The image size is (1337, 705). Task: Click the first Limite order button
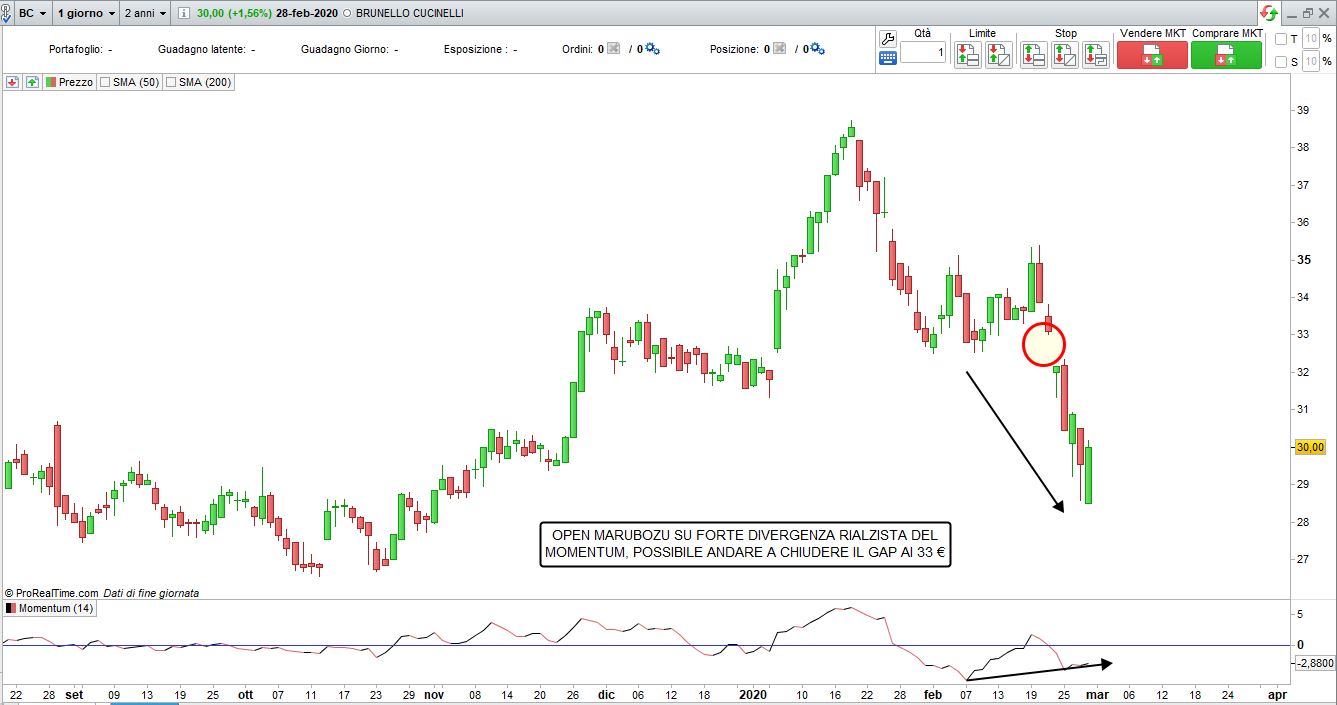967,55
